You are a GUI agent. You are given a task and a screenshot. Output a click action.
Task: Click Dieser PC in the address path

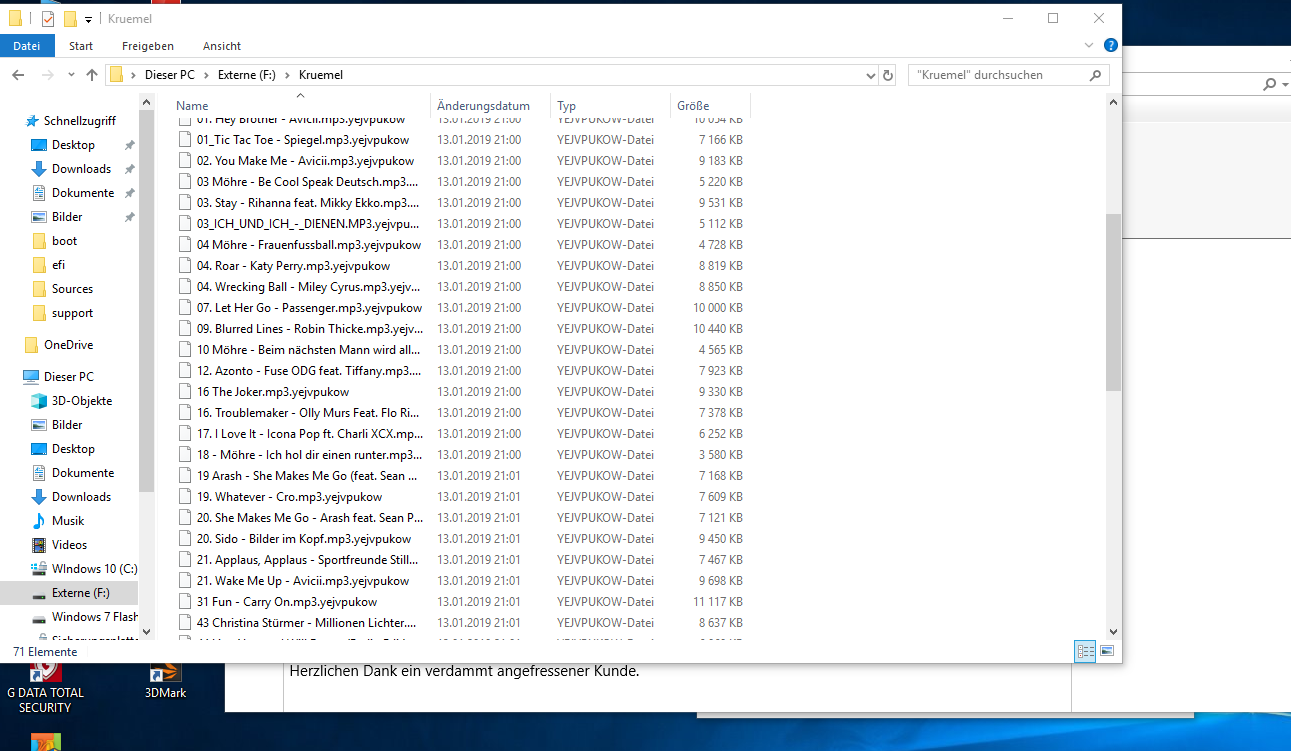point(170,75)
